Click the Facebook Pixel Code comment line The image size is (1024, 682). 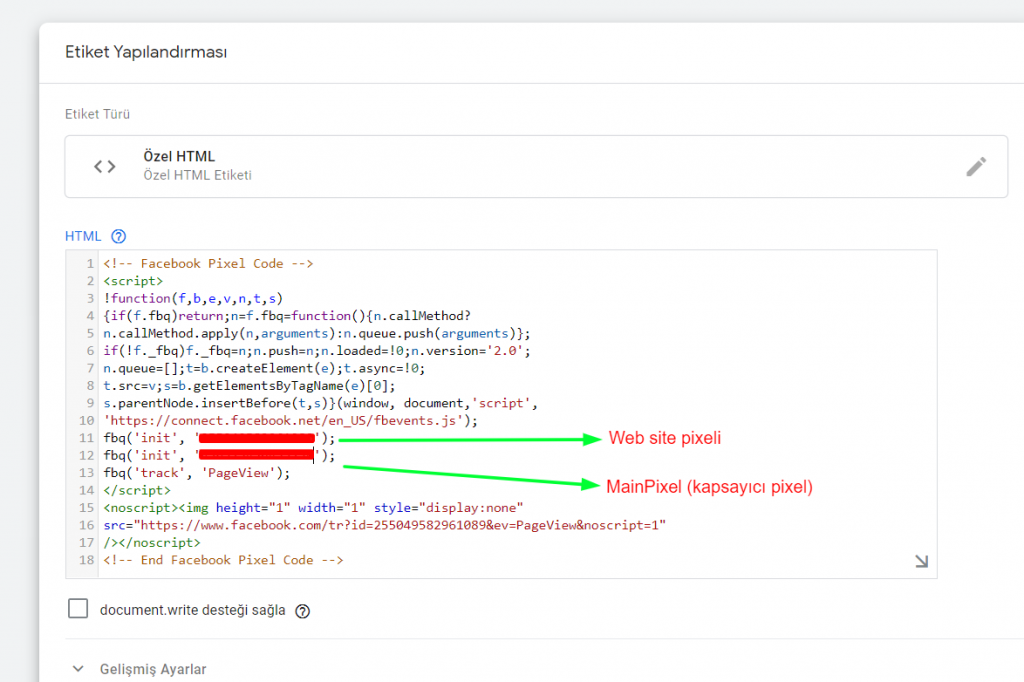pyautogui.click(x=208, y=264)
